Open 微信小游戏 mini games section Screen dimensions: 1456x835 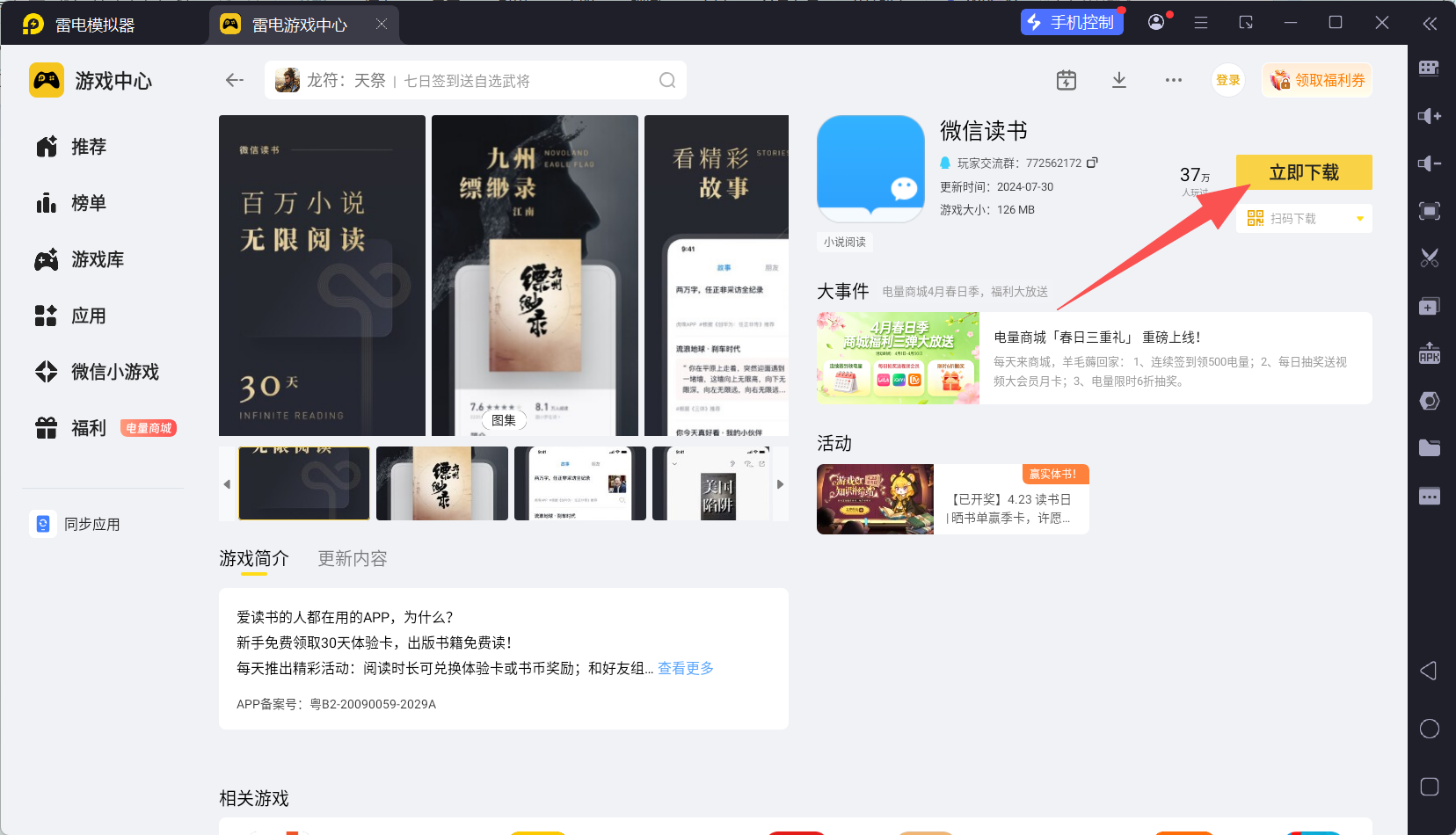coord(98,372)
